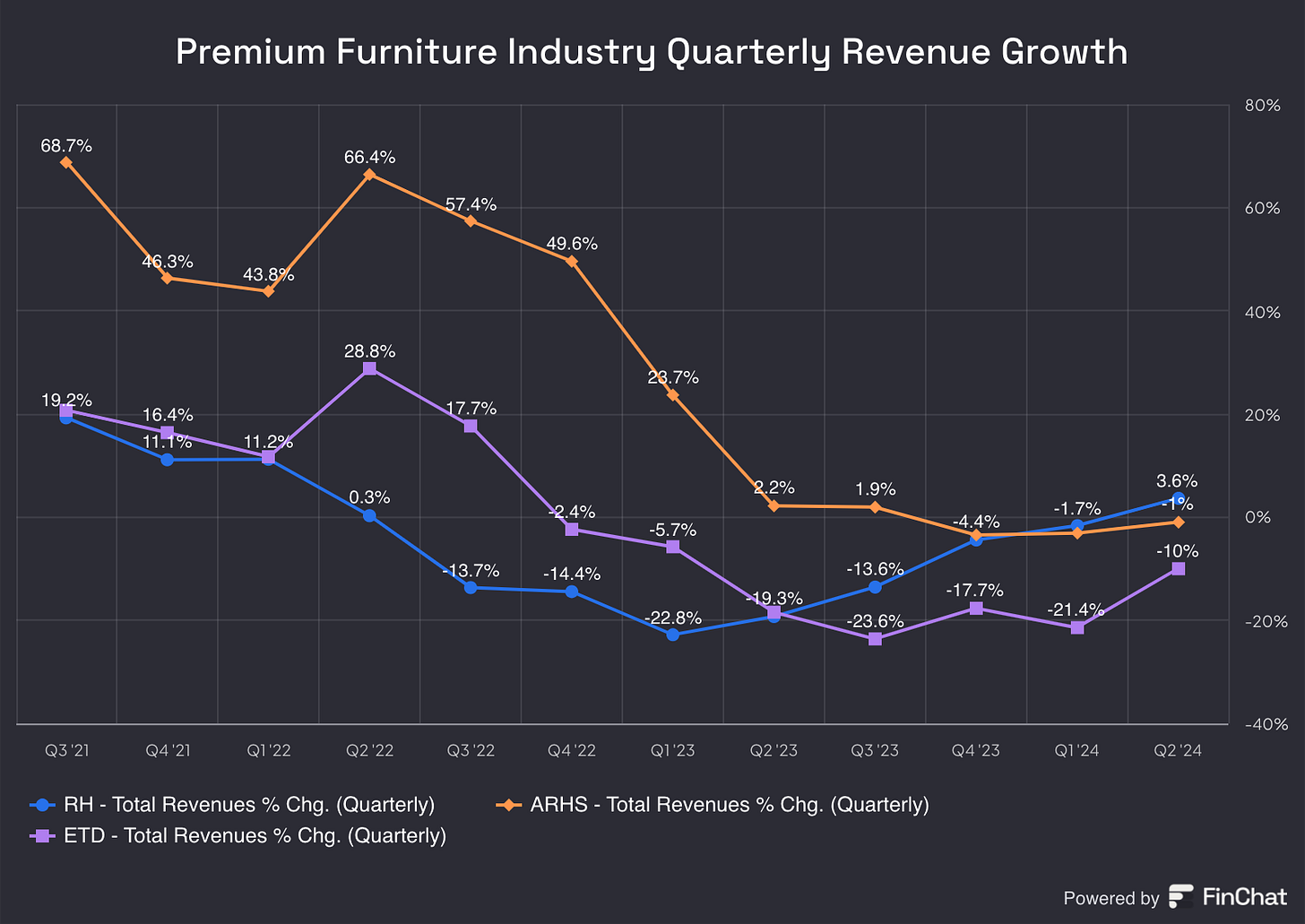Select the ARHS 57.4% data point

(x=471, y=220)
